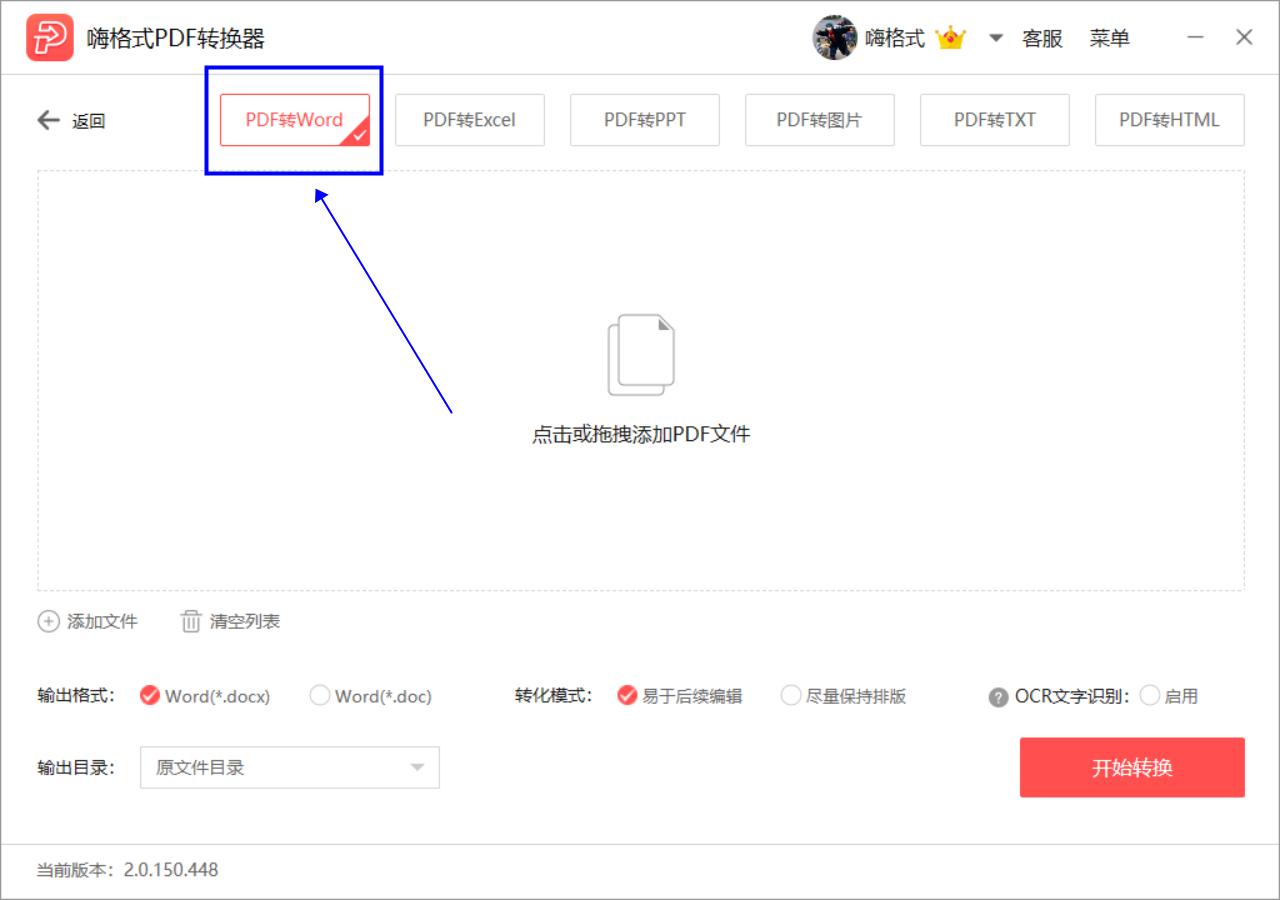Click 点击或拖拽添加PDF文件 text
Image resolution: width=1280 pixels, height=900 pixels.
coord(641,434)
